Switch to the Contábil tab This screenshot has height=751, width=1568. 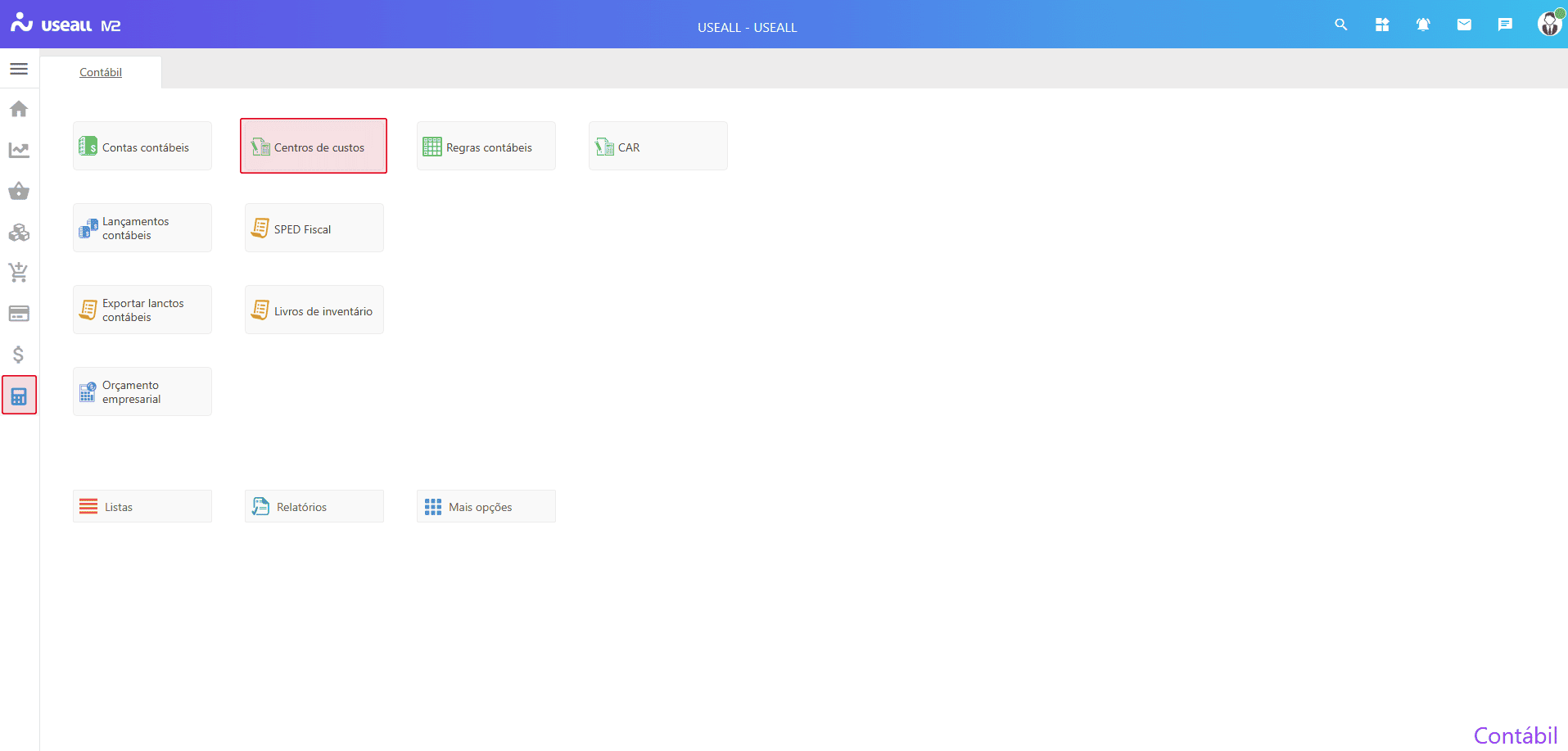click(x=101, y=72)
